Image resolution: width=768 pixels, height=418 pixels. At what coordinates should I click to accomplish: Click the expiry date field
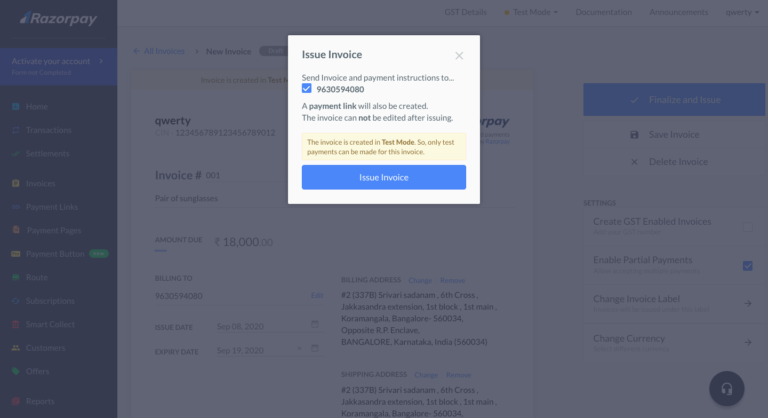[258, 351]
